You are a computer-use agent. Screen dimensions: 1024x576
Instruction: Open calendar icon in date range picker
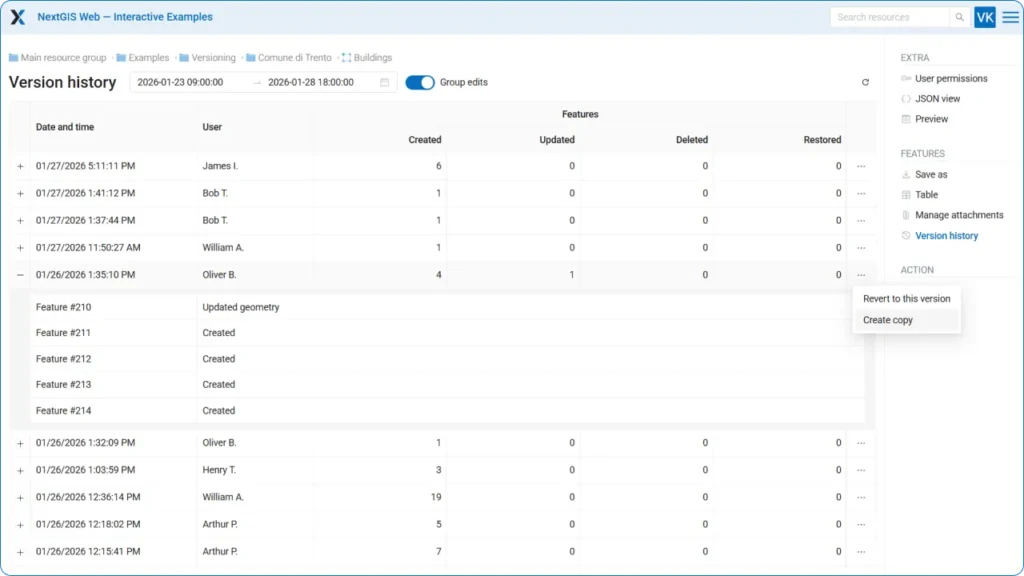[x=384, y=82]
